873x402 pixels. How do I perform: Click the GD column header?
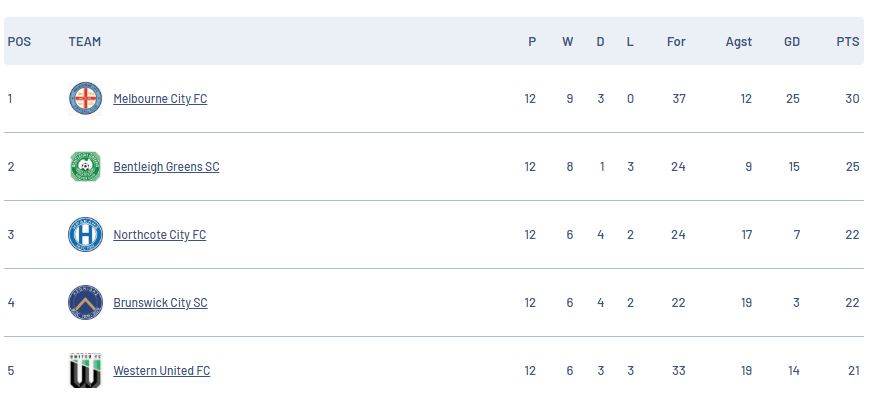point(792,42)
